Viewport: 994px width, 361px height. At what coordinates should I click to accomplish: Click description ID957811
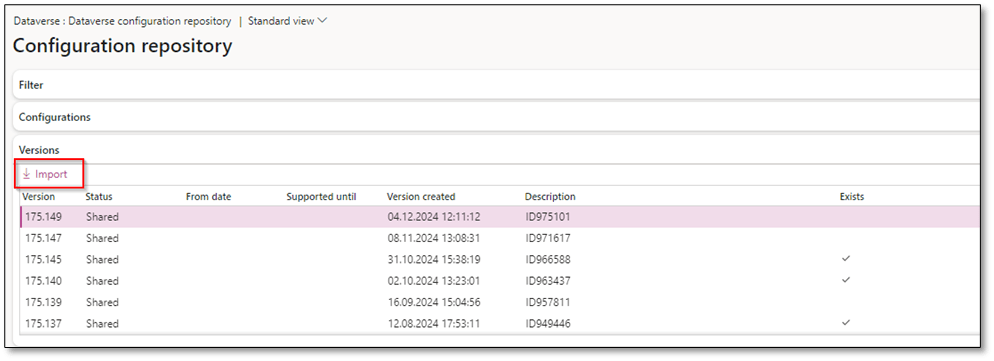click(x=548, y=302)
